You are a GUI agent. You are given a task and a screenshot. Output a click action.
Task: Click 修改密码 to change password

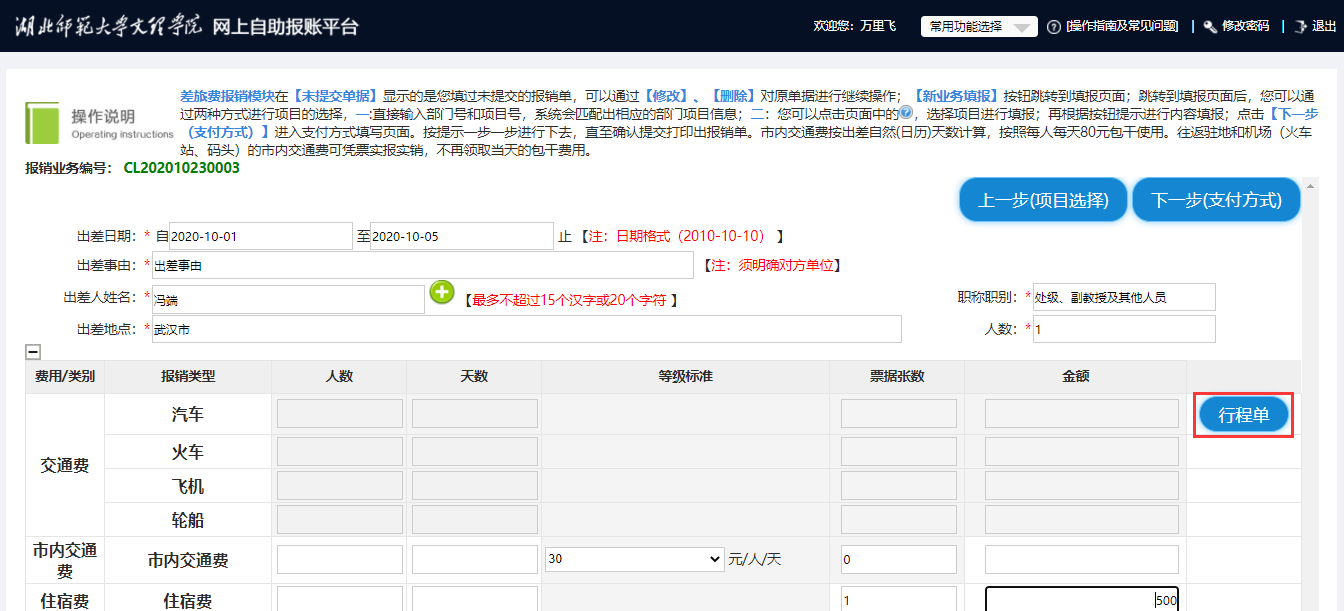pos(1245,27)
